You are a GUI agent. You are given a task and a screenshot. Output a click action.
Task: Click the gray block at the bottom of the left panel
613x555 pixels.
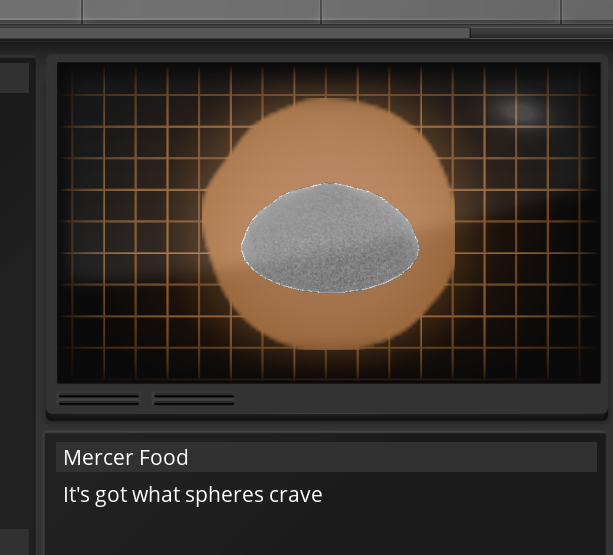(x=14, y=542)
